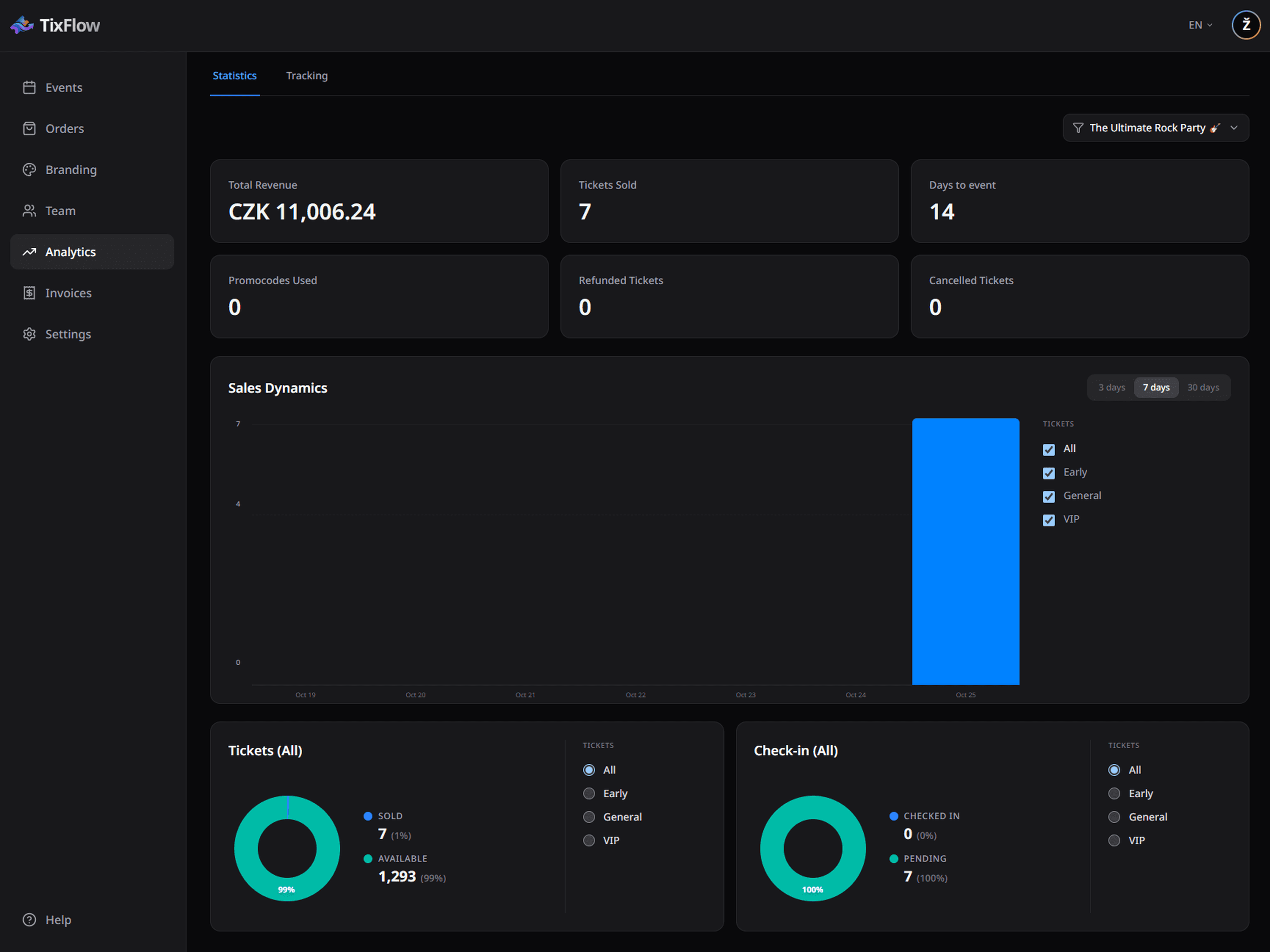
Task: Click the funnel filter icon
Action: 1078,128
